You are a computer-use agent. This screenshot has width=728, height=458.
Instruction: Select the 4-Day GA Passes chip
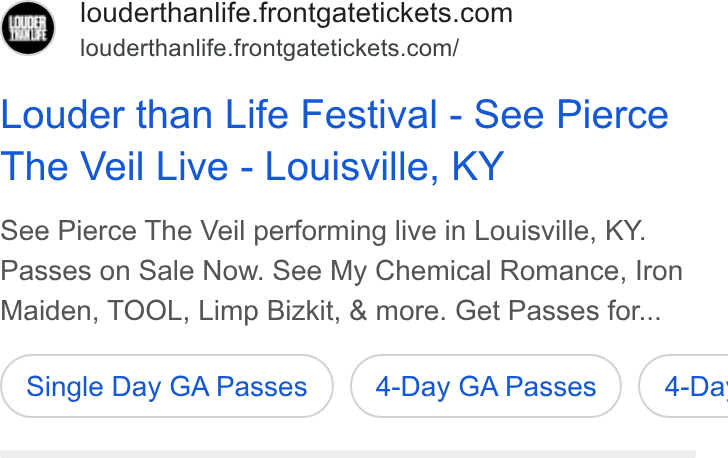click(x=486, y=386)
